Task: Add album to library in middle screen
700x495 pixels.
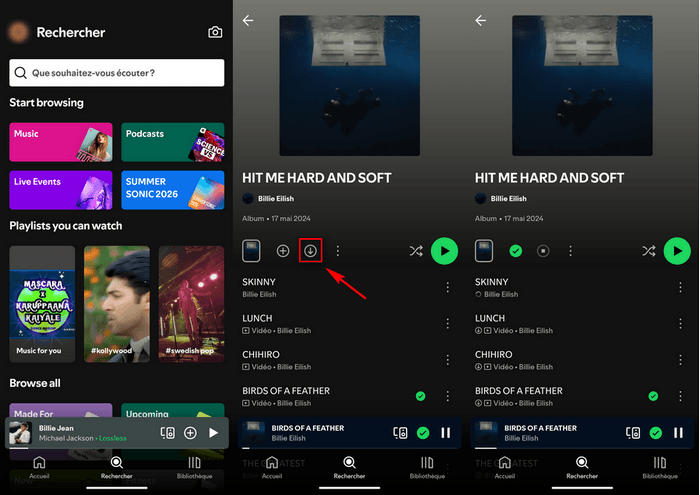Action: click(x=283, y=251)
